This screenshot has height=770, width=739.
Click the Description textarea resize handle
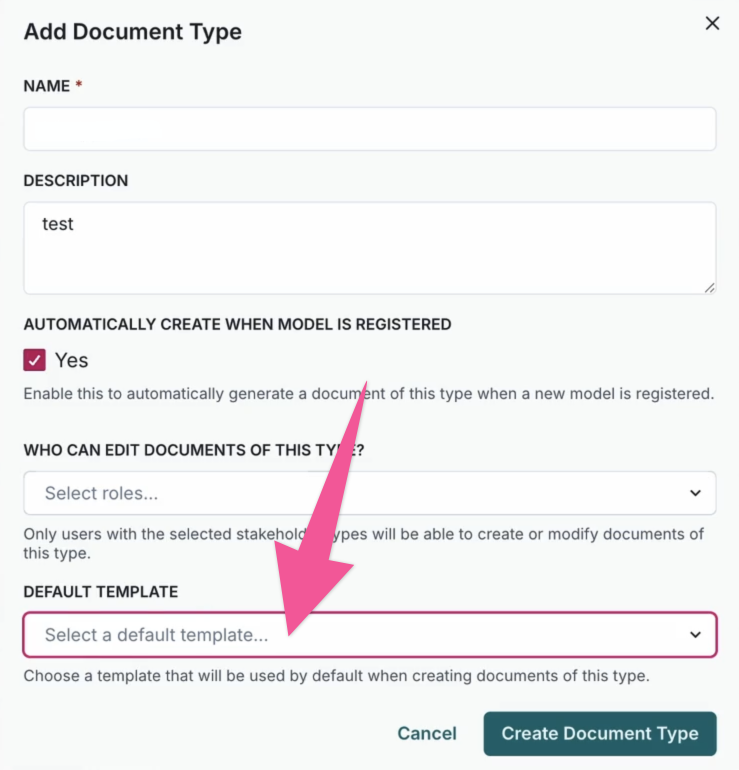[710, 288]
